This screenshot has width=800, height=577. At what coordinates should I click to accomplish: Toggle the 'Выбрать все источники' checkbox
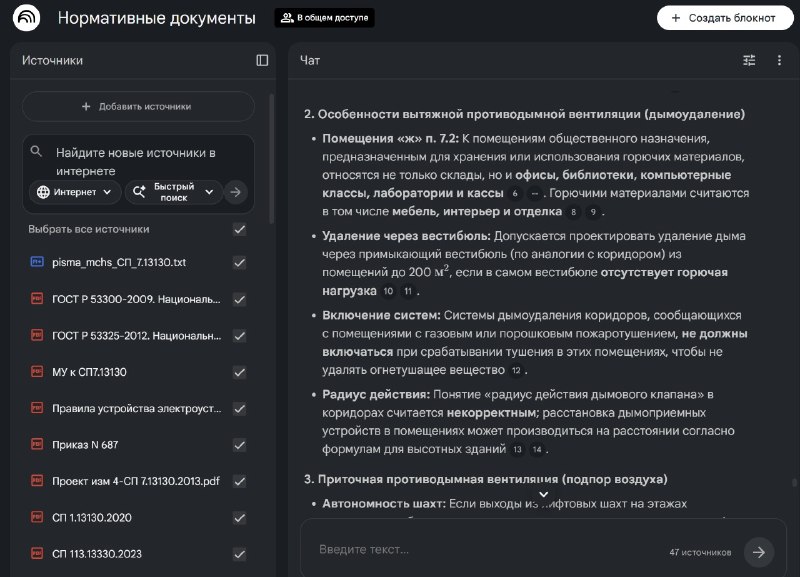(x=239, y=230)
